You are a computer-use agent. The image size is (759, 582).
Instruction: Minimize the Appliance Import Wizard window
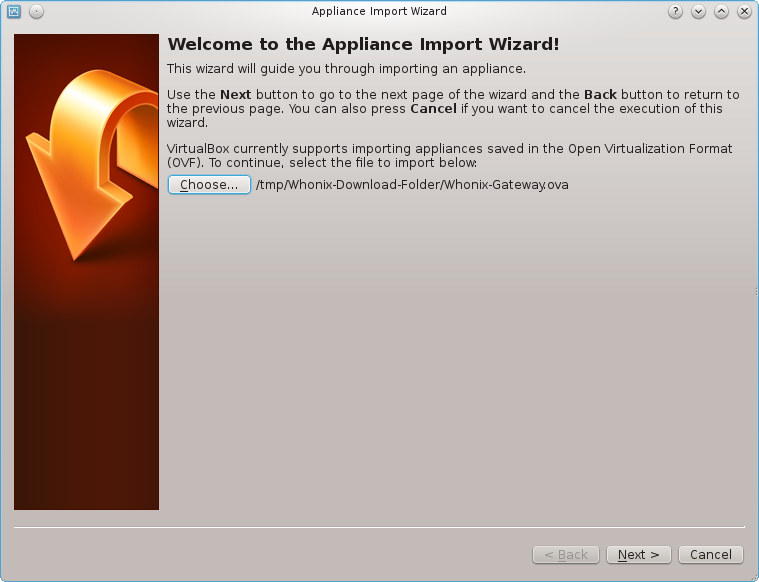pos(698,11)
